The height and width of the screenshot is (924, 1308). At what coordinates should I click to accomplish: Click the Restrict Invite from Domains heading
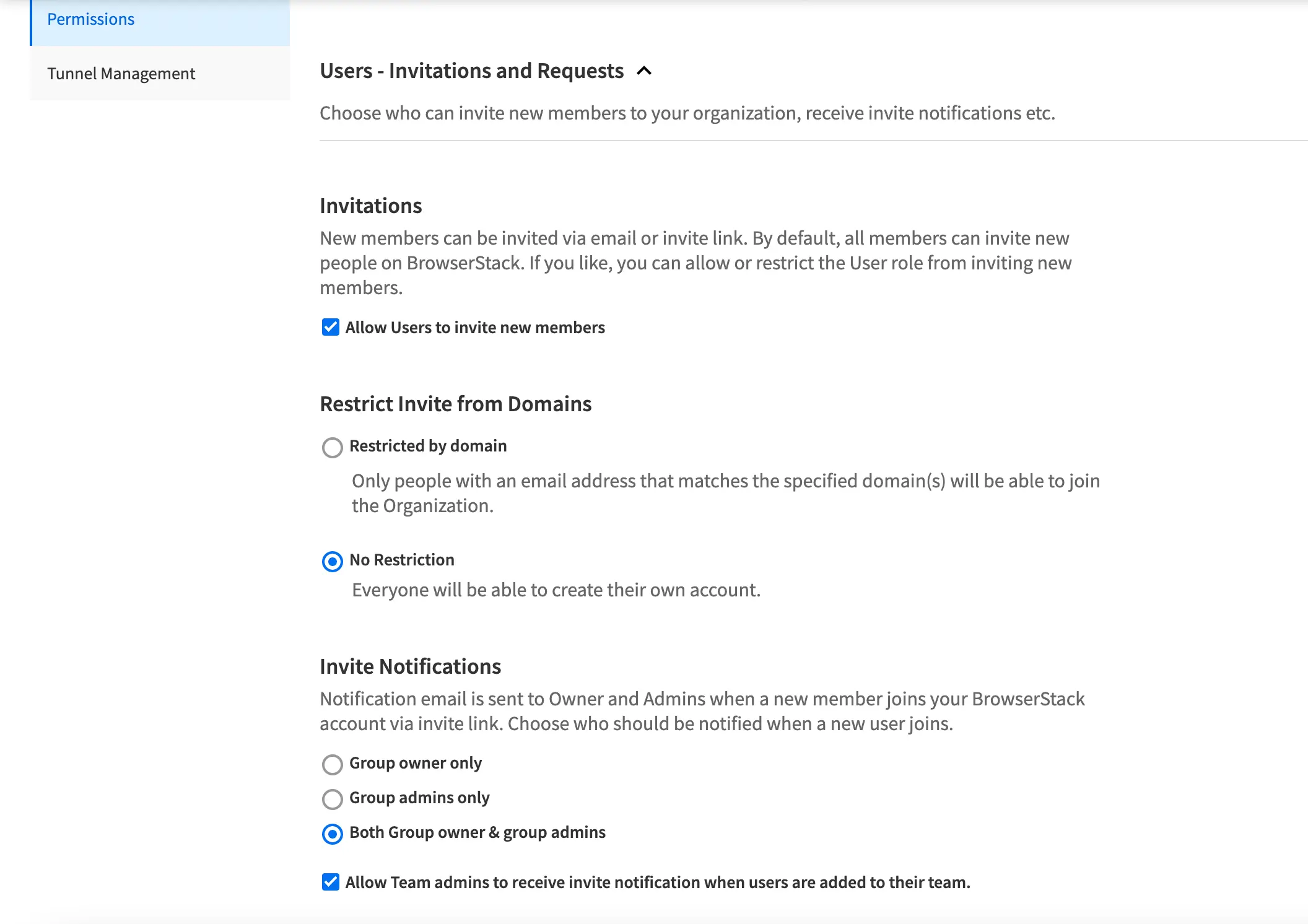pos(456,404)
